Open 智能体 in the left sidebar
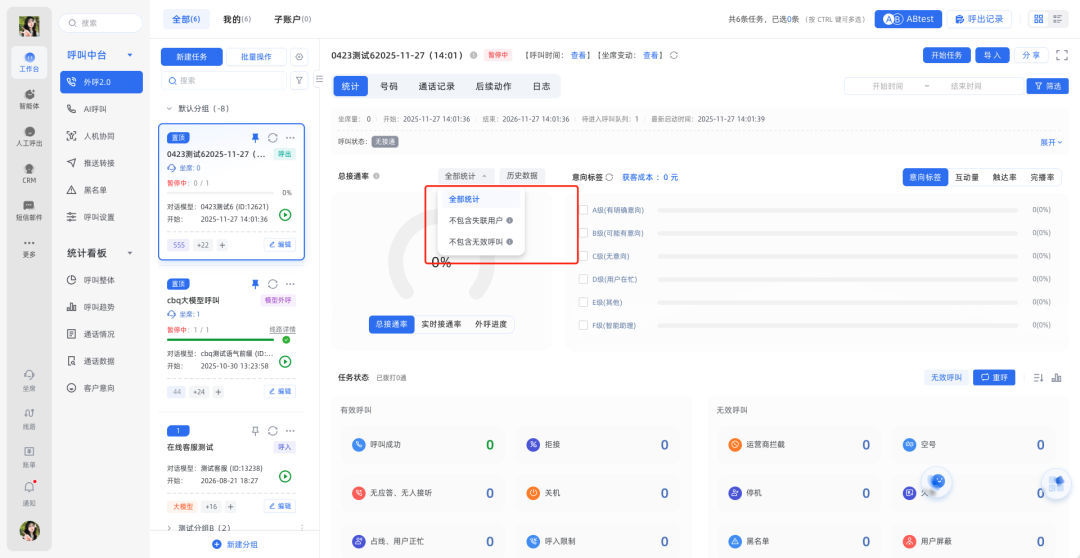This screenshot has height=558, width=1080. [x=29, y=98]
